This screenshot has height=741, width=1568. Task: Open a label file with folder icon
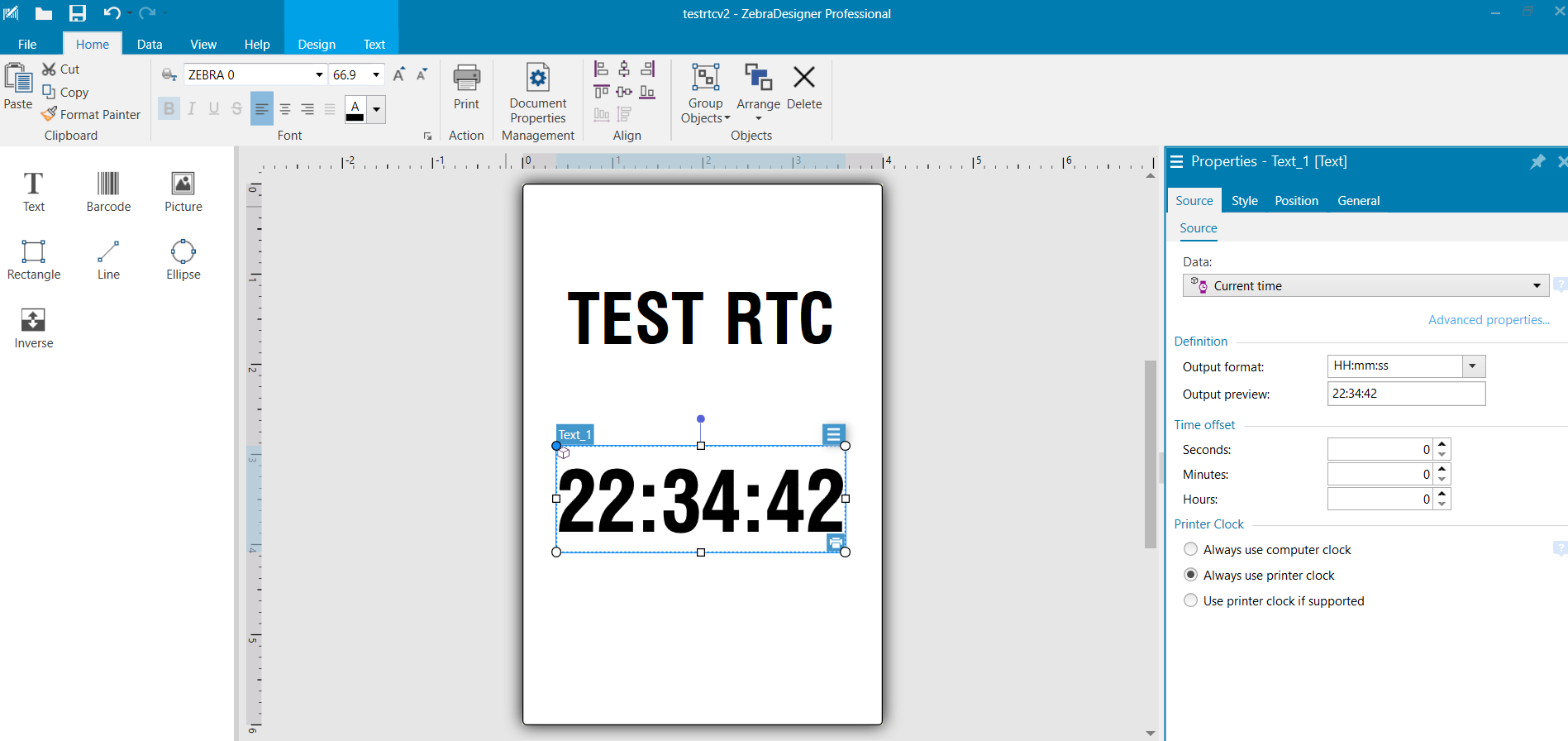tap(44, 13)
